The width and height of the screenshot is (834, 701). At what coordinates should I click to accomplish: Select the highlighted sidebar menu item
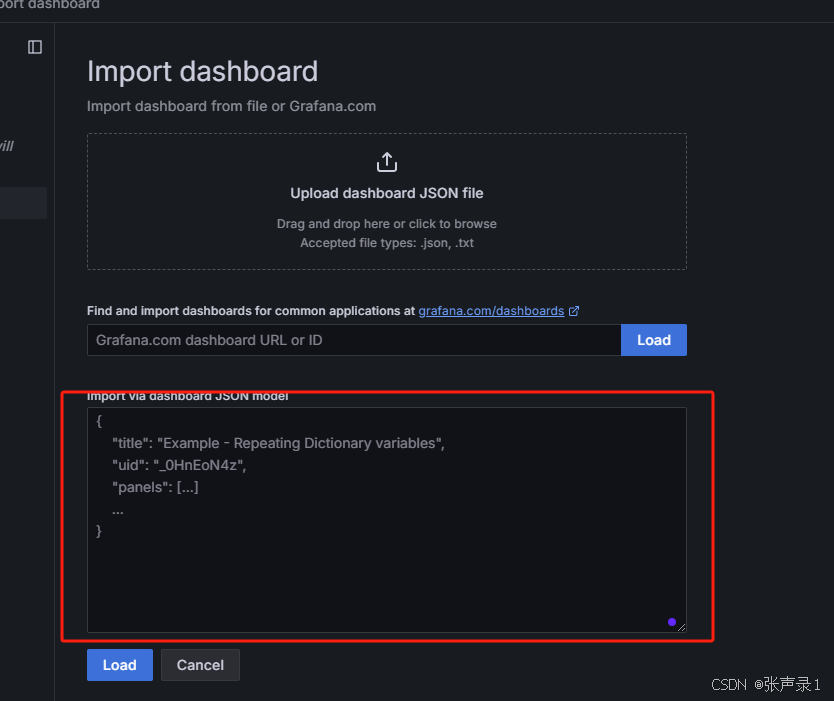click(x=23, y=203)
